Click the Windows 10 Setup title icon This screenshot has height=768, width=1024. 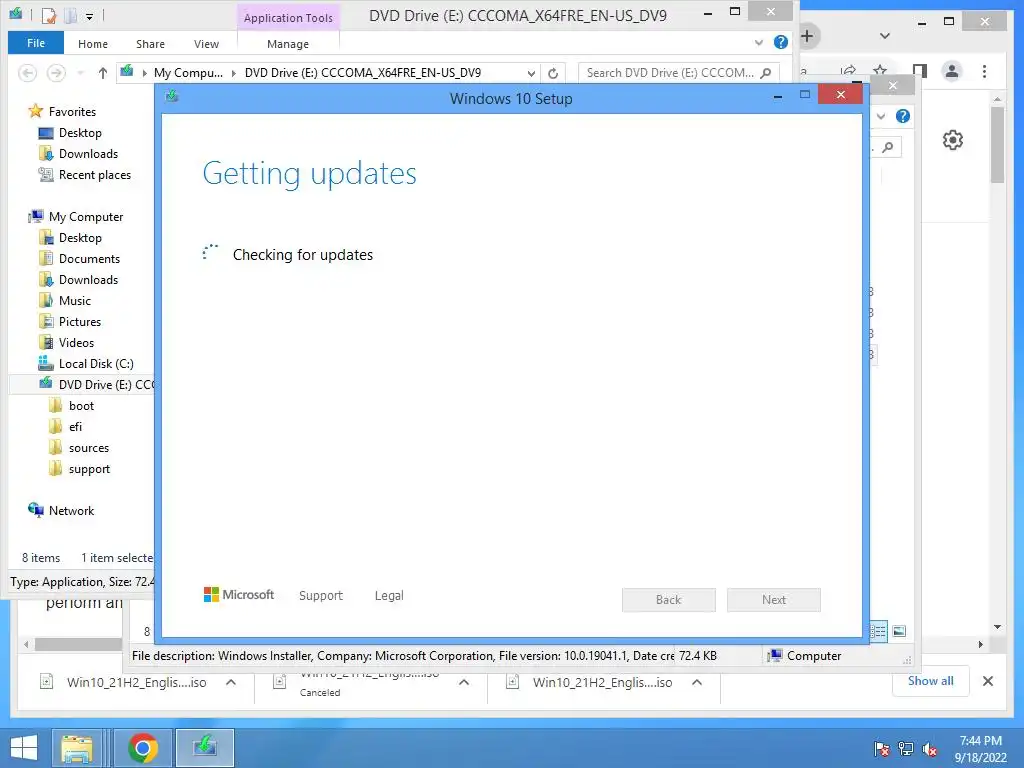click(x=172, y=96)
